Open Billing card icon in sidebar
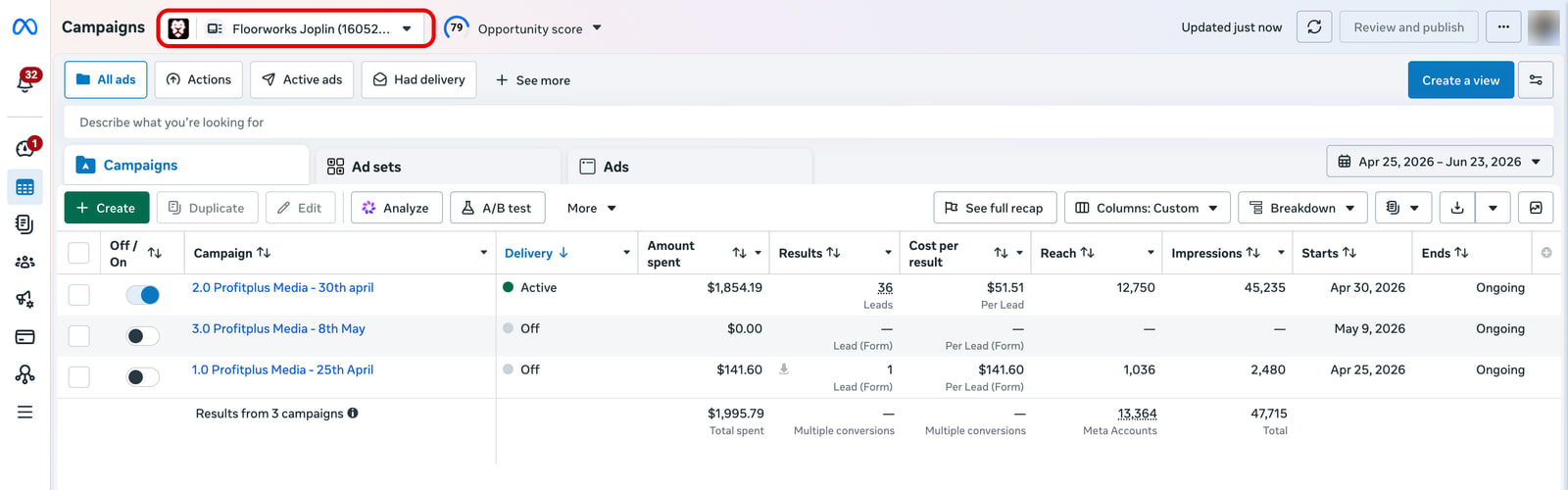 [x=25, y=336]
